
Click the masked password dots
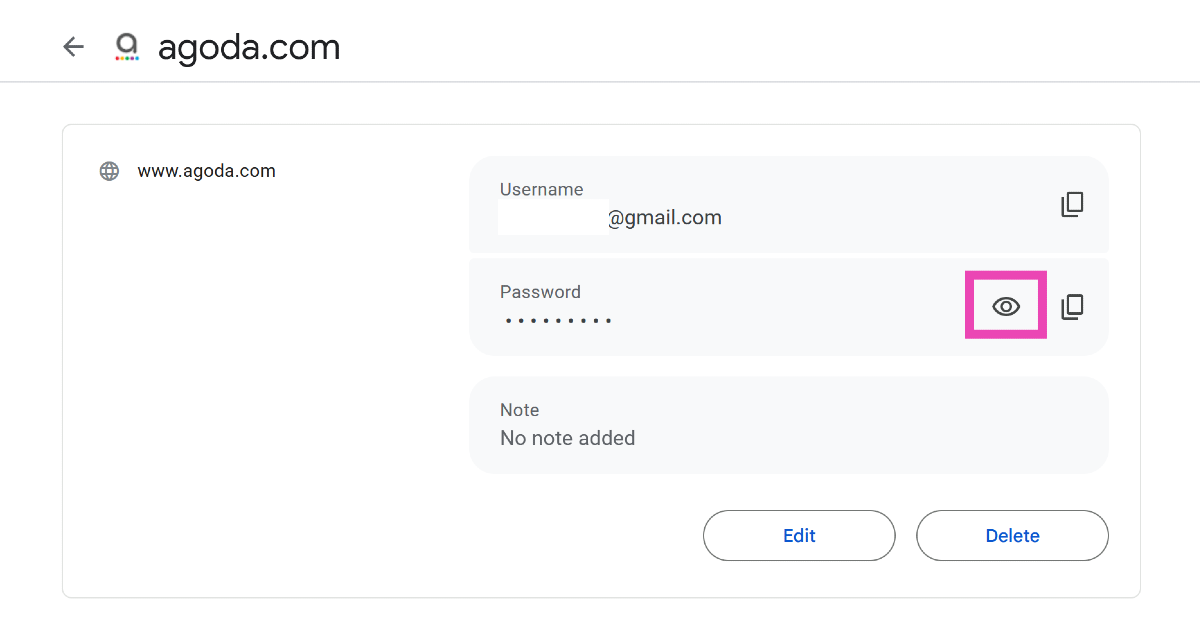point(558,321)
